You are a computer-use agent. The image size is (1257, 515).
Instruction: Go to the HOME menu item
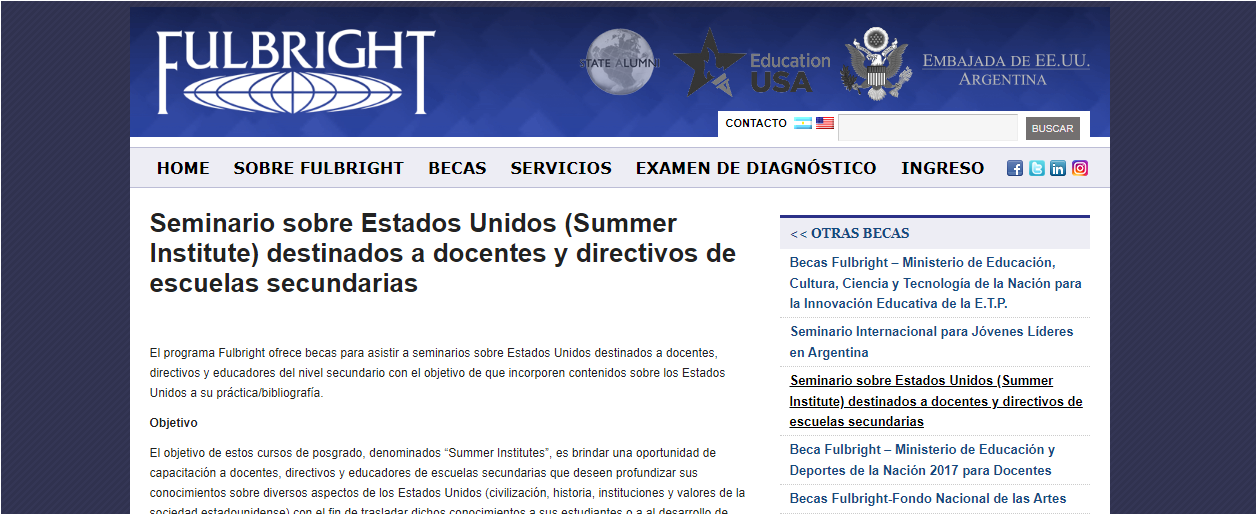click(x=183, y=168)
